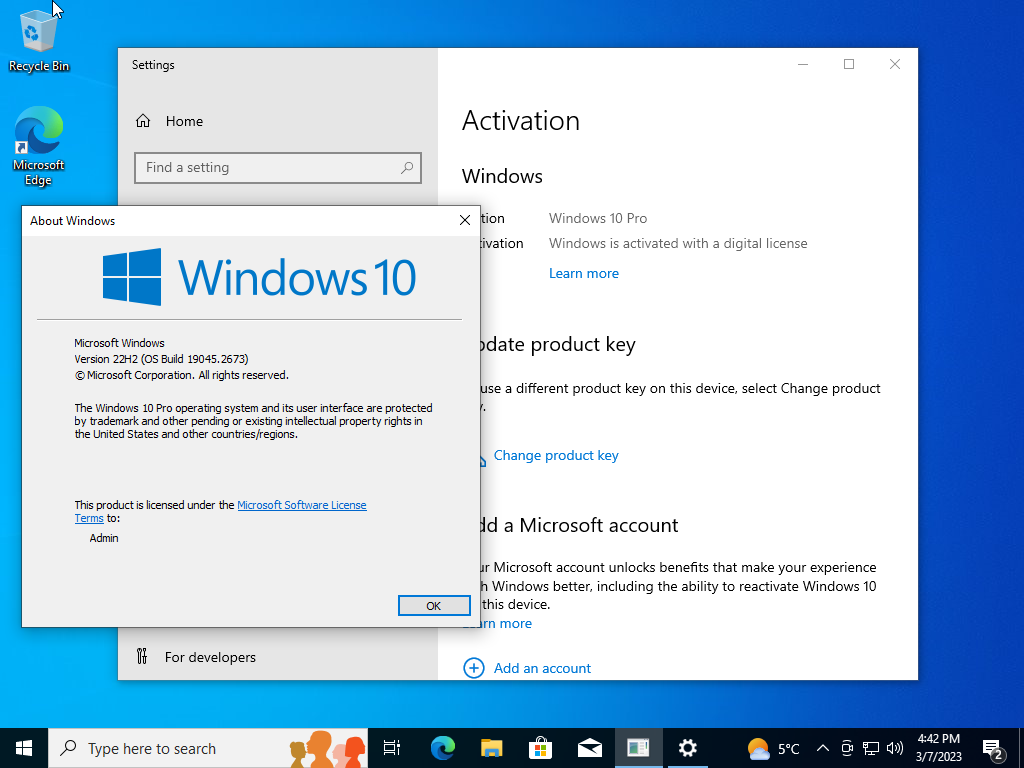Maximize the Settings window

click(x=849, y=64)
